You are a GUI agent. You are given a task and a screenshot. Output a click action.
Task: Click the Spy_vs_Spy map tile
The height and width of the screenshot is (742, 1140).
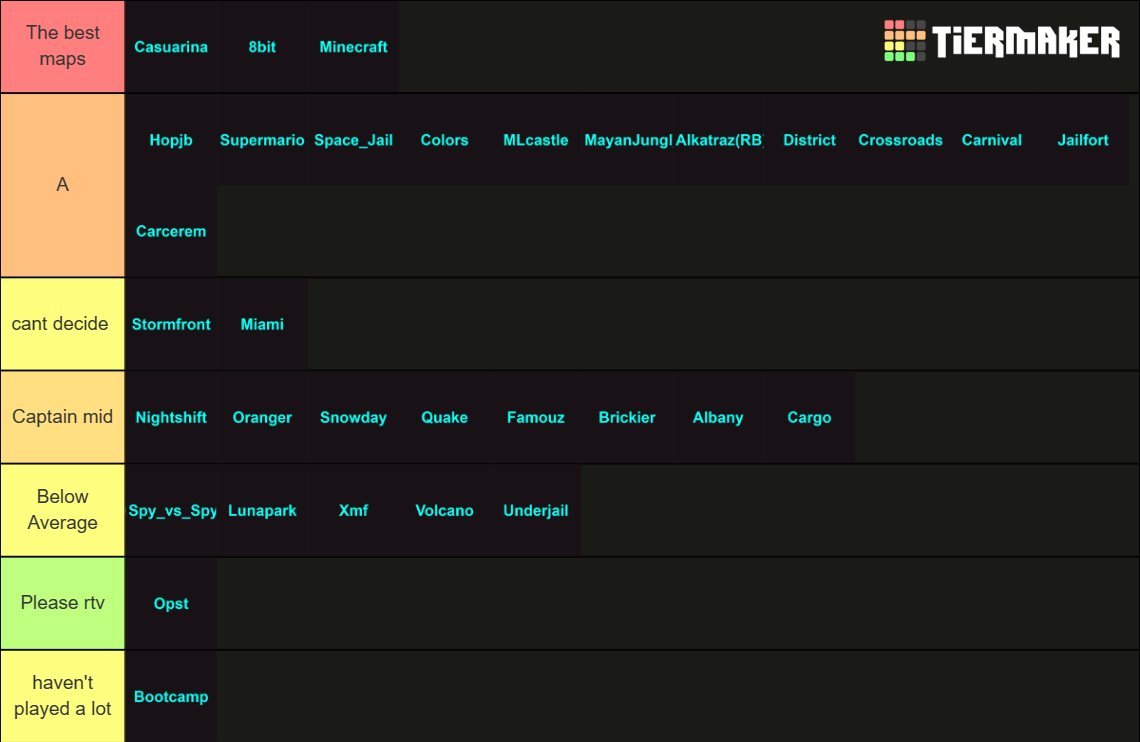(171, 510)
